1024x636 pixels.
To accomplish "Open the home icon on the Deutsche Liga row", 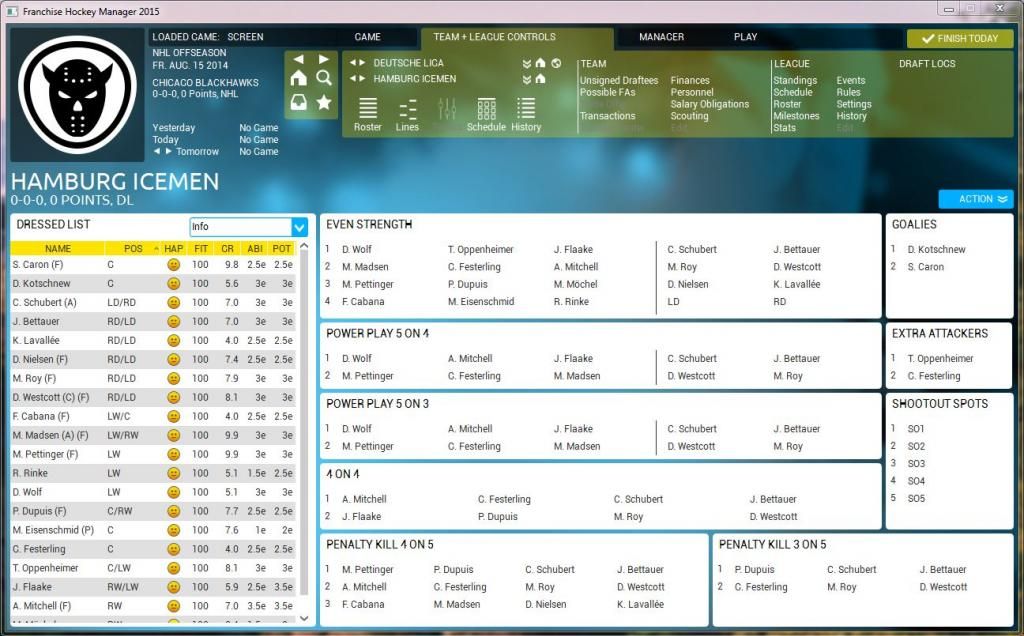I will (x=540, y=63).
